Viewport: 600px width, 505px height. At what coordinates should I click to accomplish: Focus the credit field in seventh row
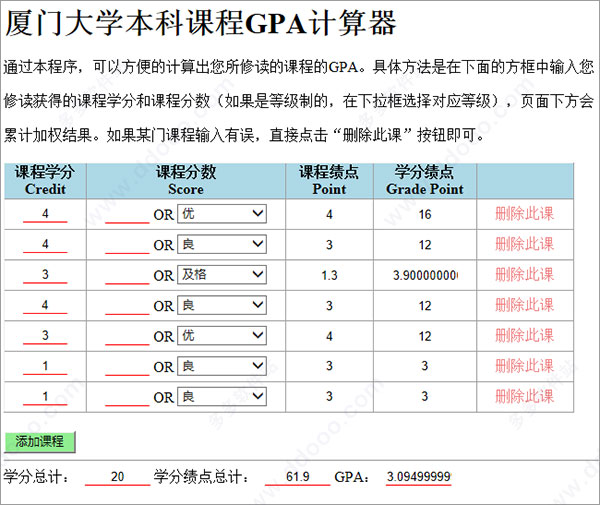coord(45,397)
